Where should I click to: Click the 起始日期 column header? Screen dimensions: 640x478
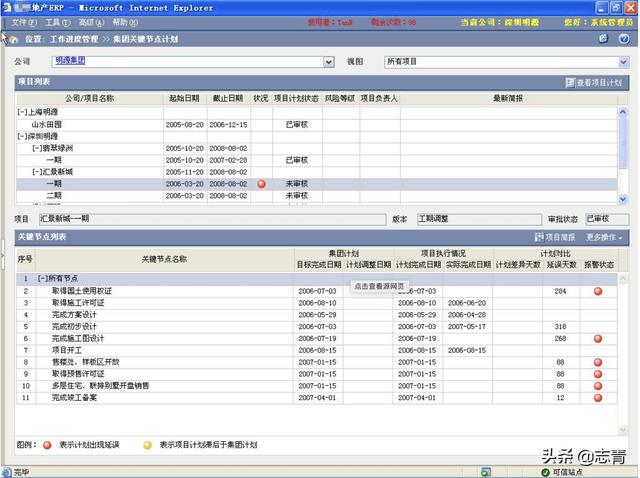tap(184, 98)
